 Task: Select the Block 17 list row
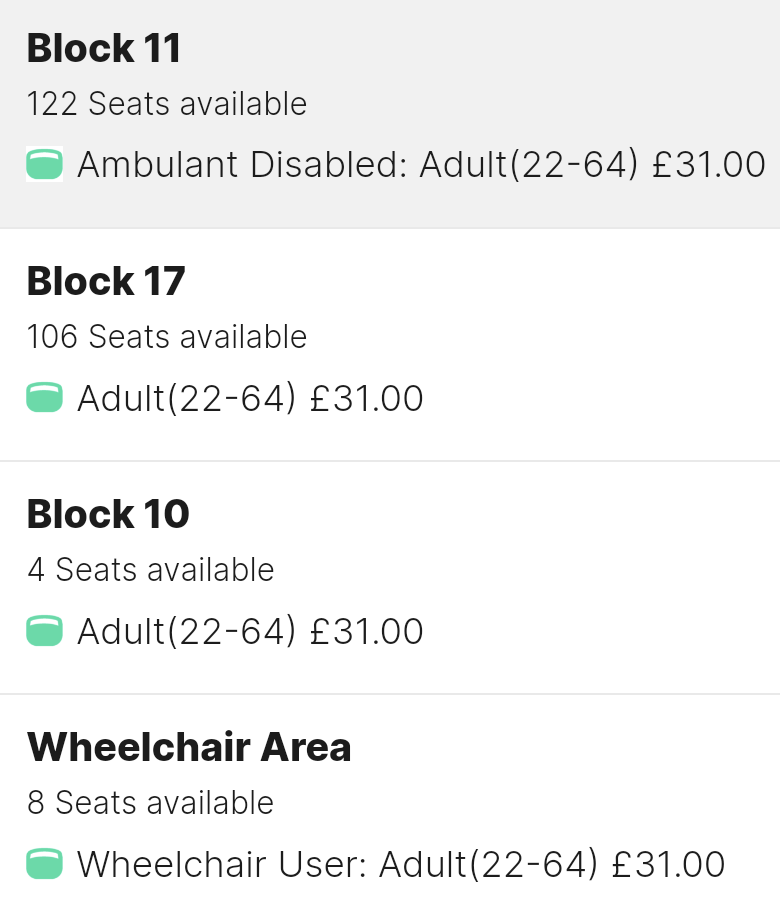click(390, 345)
